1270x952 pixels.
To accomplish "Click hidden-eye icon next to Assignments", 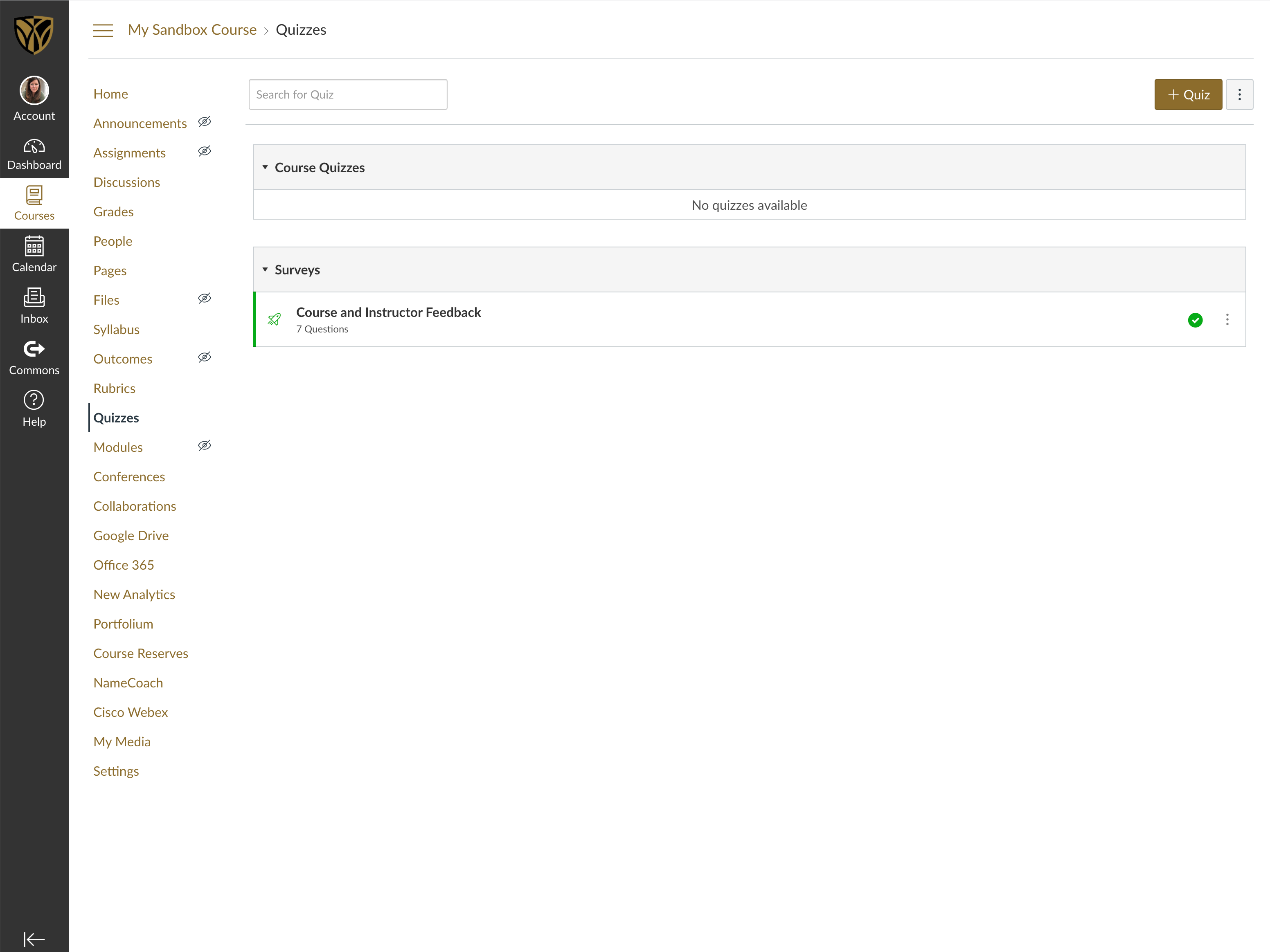I will pyautogui.click(x=205, y=151).
